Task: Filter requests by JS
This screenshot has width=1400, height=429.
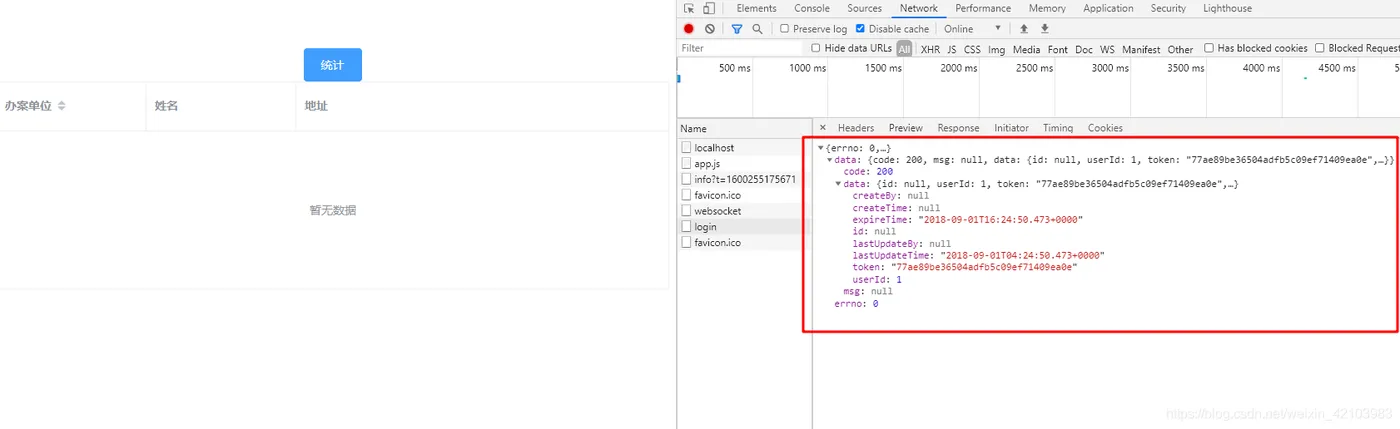Action: coord(952,49)
